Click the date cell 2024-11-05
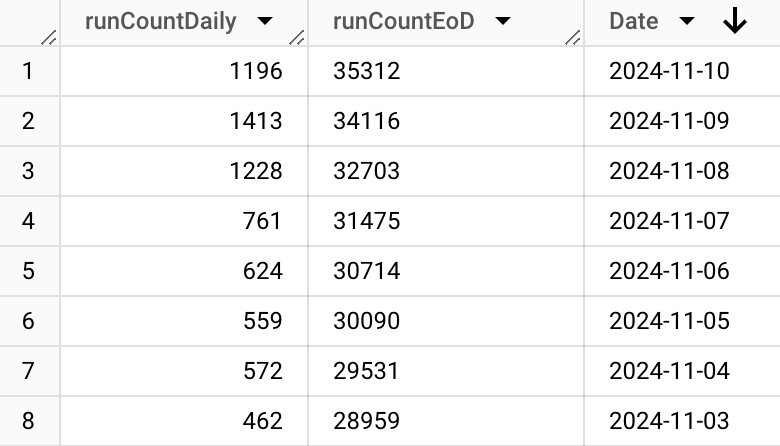 [682, 321]
